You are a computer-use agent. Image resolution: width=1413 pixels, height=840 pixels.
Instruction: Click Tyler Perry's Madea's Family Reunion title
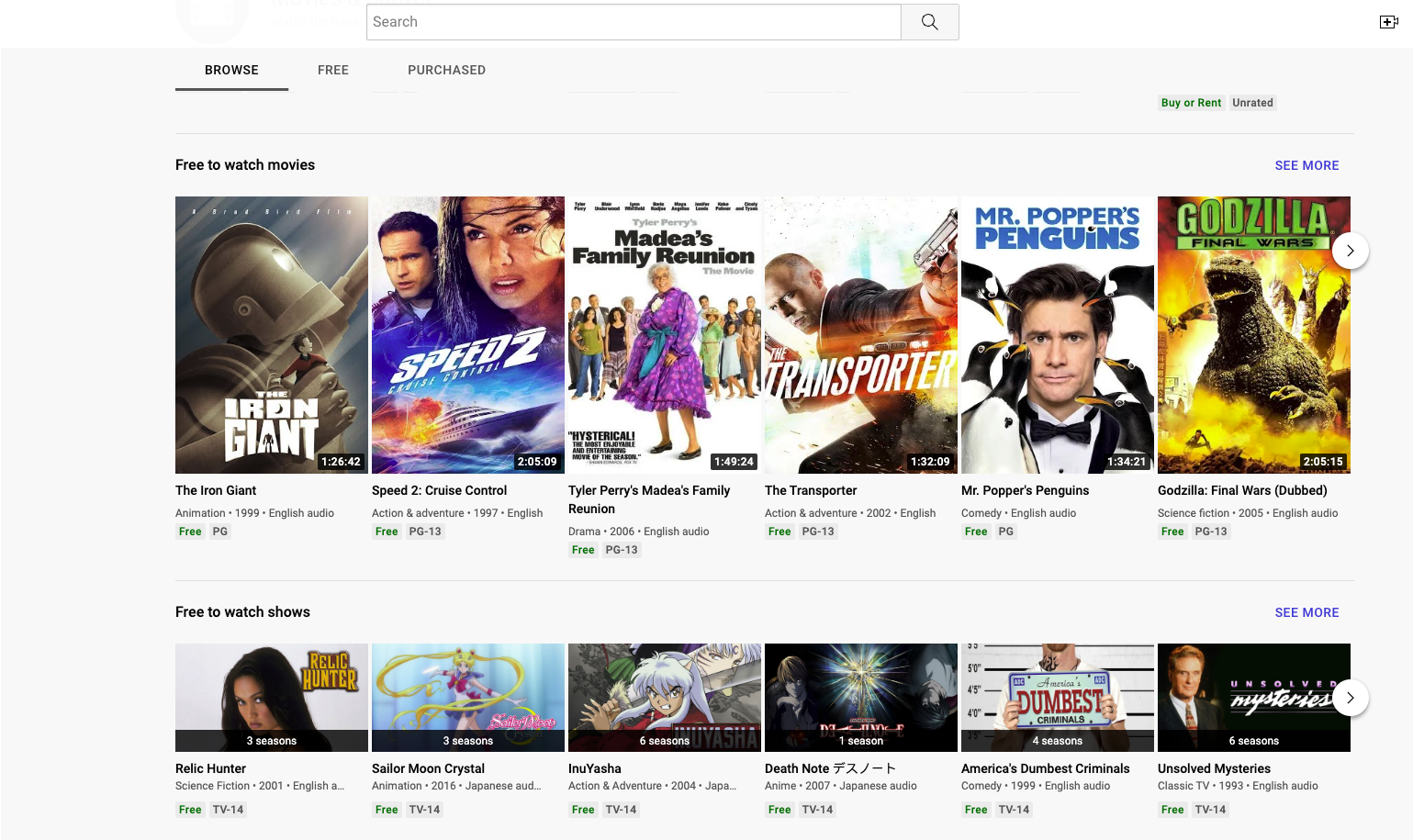pyautogui.click(x=649, y=499)
